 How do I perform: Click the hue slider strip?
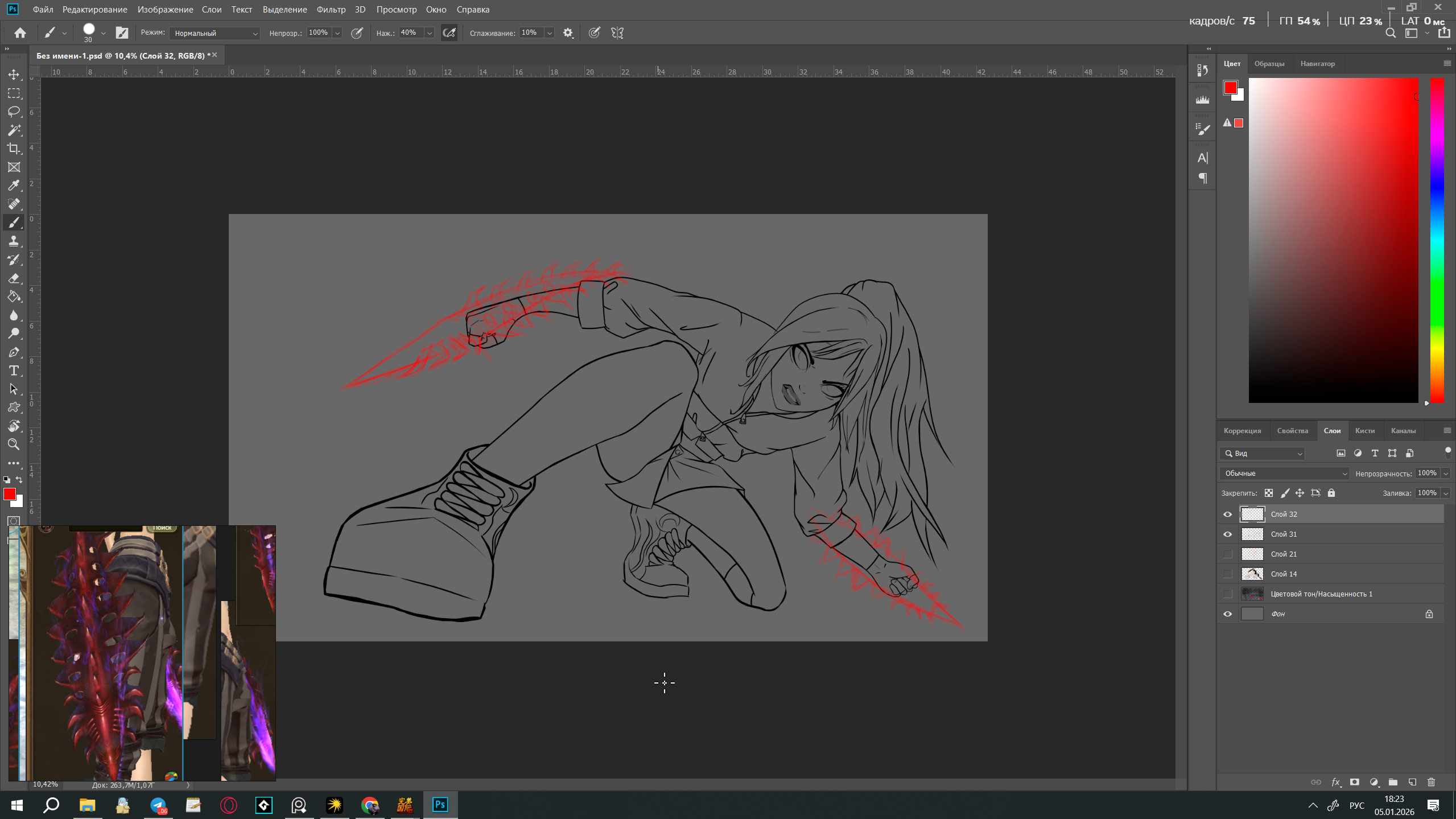point(1437,241)
